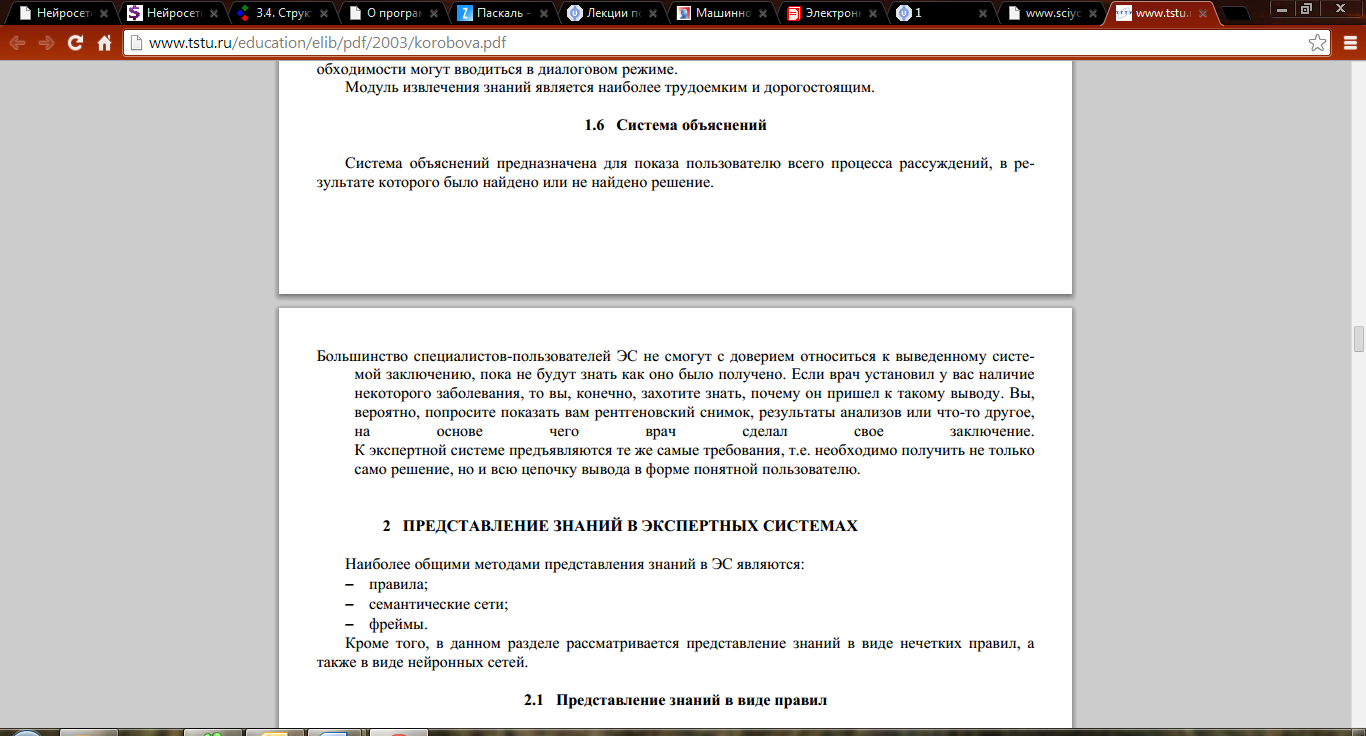Image resolution: width=1366 pixels, height=736 pixels.
Task: Bookmark this page with the star
Action: [1318, 43]
